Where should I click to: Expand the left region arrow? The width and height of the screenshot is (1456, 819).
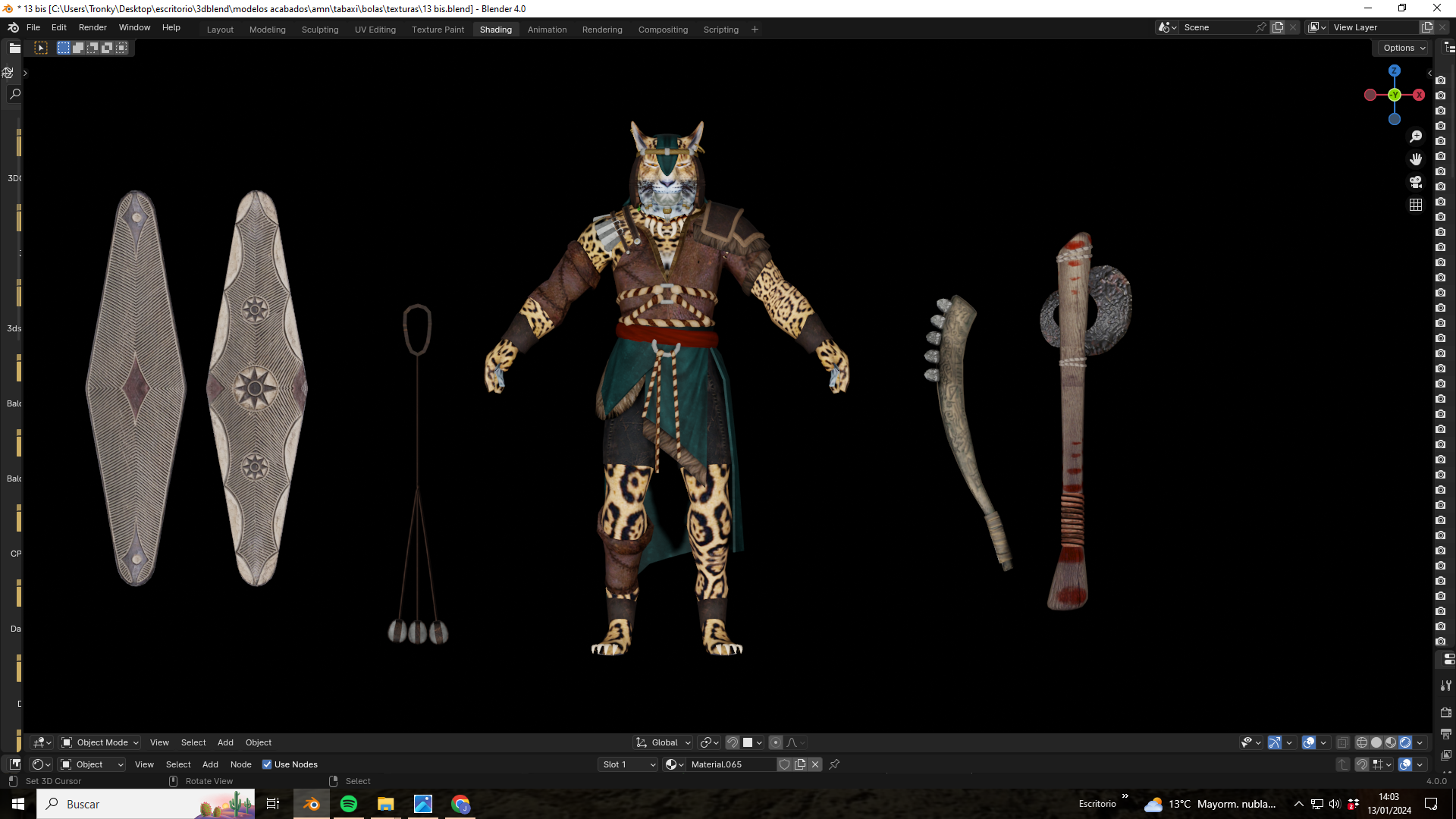point(25,74)
